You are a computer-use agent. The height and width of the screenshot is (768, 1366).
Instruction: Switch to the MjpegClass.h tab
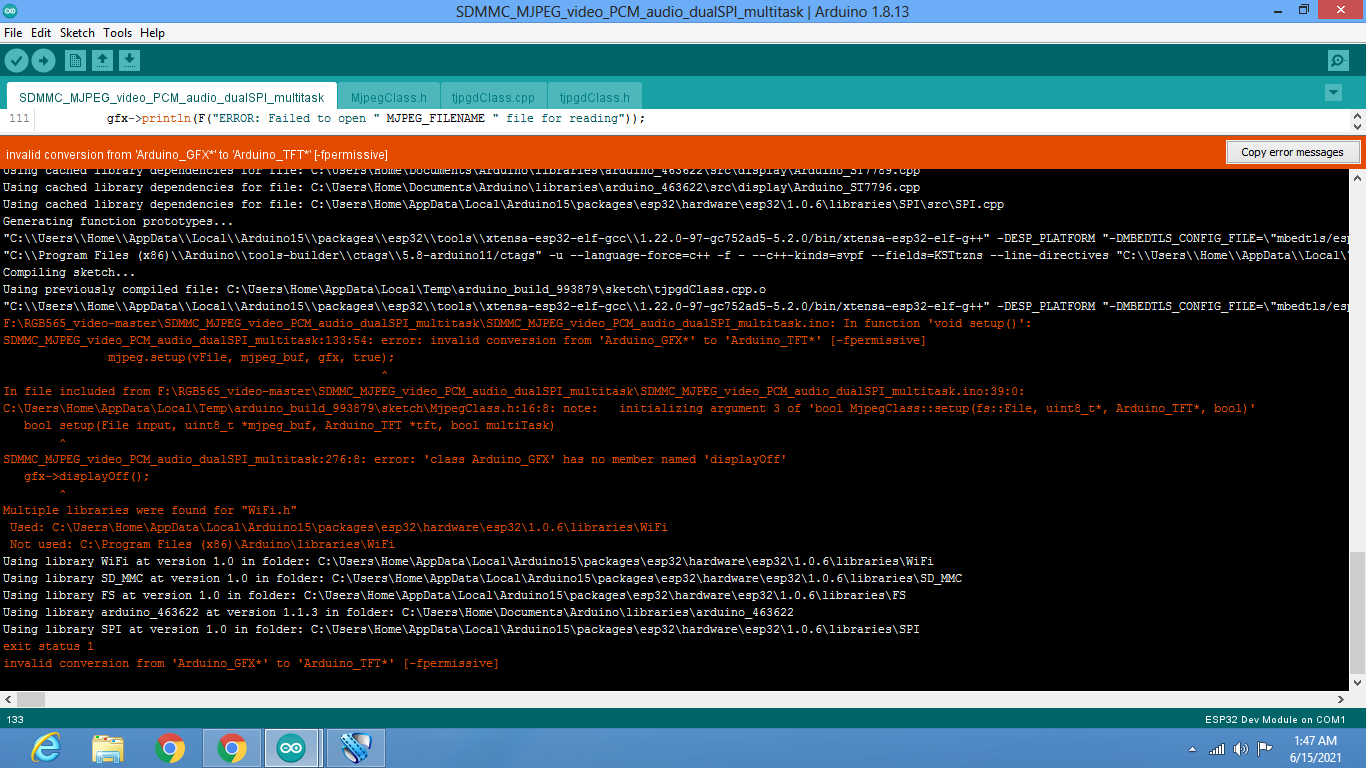(388, 96)
